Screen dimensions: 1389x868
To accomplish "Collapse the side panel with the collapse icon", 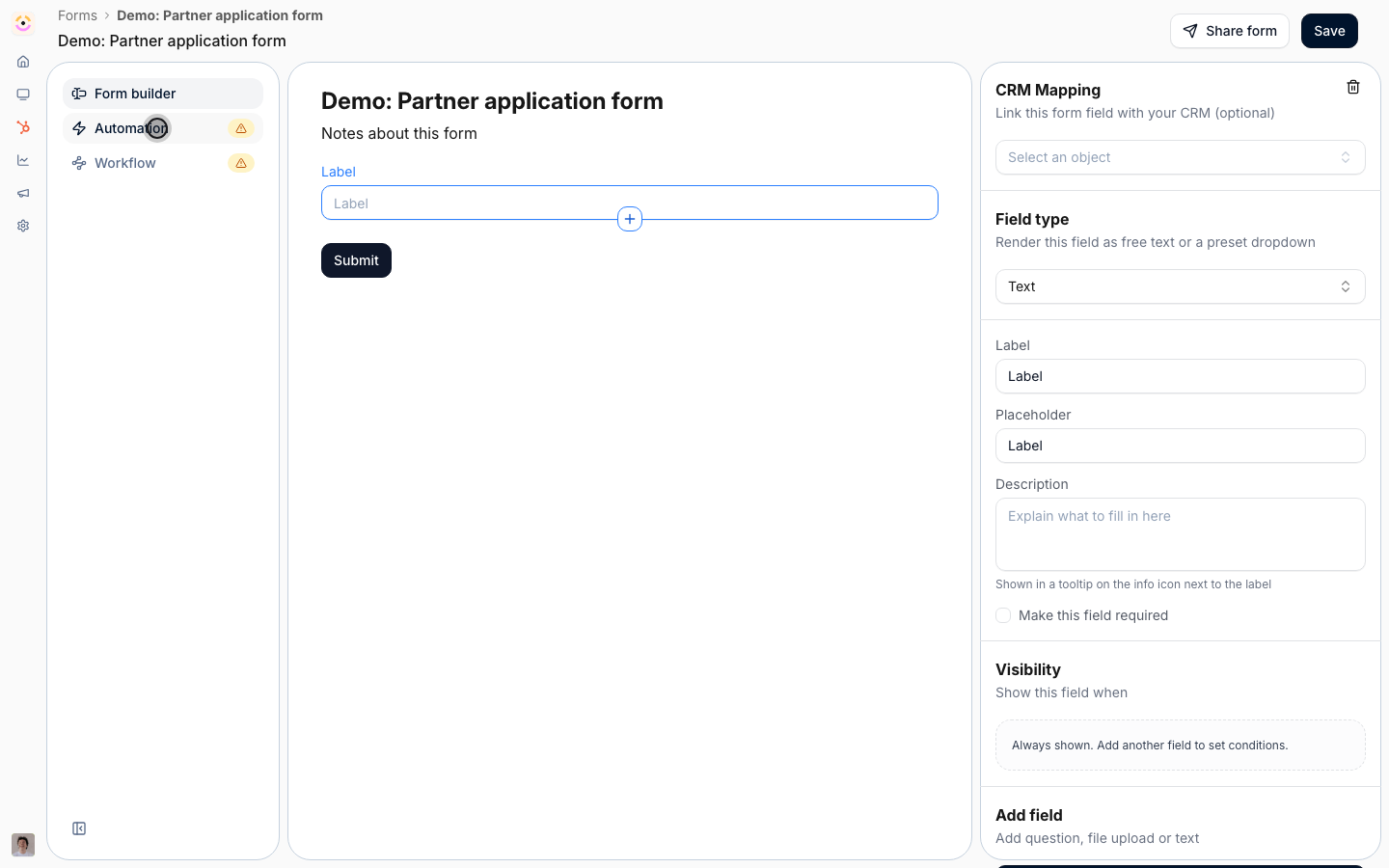I will (79, 828).
